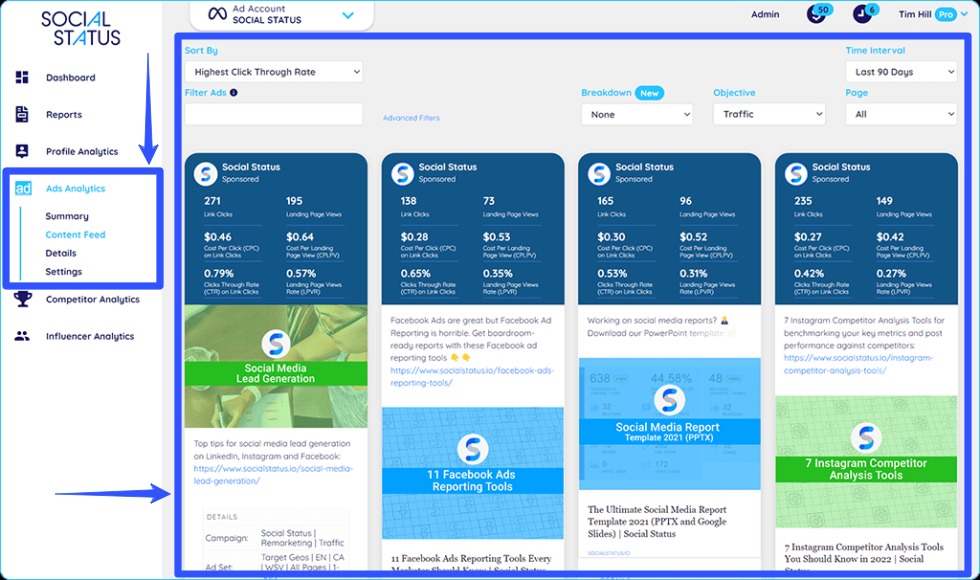Image resolution: width=980 pixels, height=580 pixels.
Task: Switch to the Content Feed section
Action: [77, 234]
